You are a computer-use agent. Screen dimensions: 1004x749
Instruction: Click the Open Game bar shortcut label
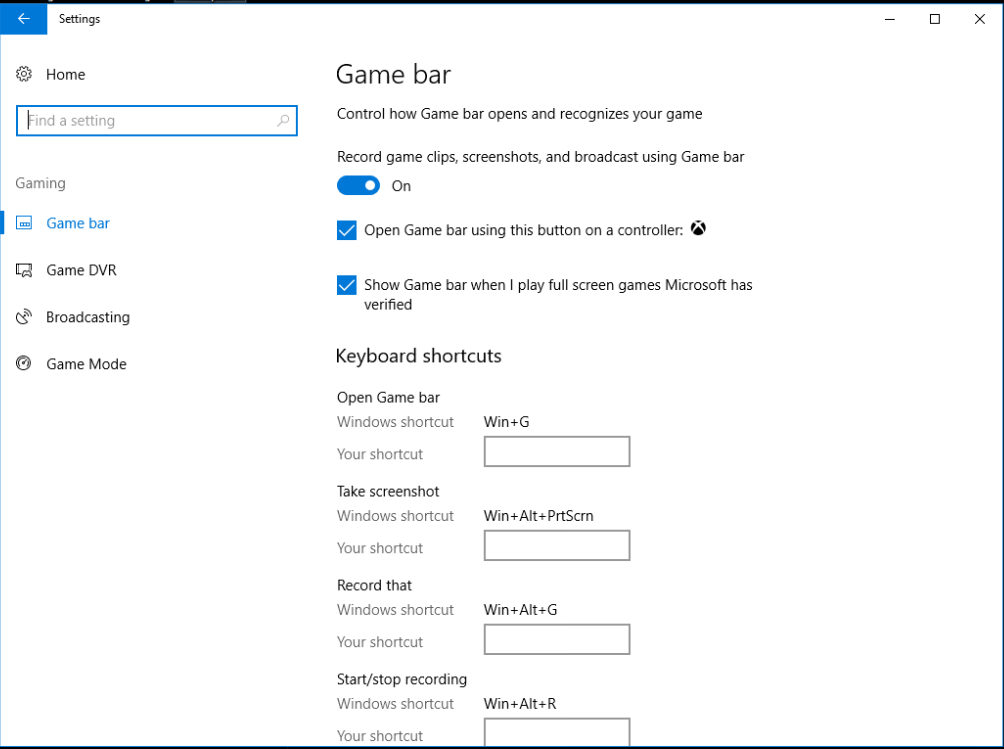[389, 398]
